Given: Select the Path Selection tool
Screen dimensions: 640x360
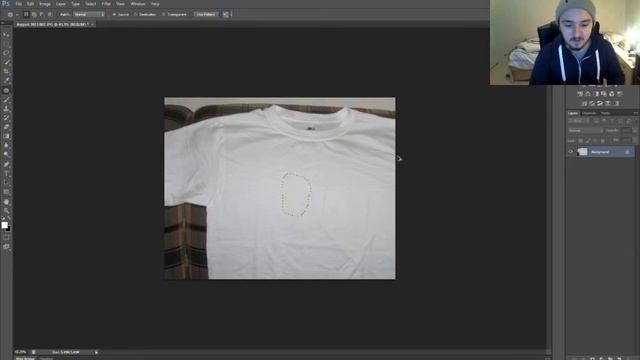Looking at the screenshot, I should pyautogui.click(x=6, y=182).
